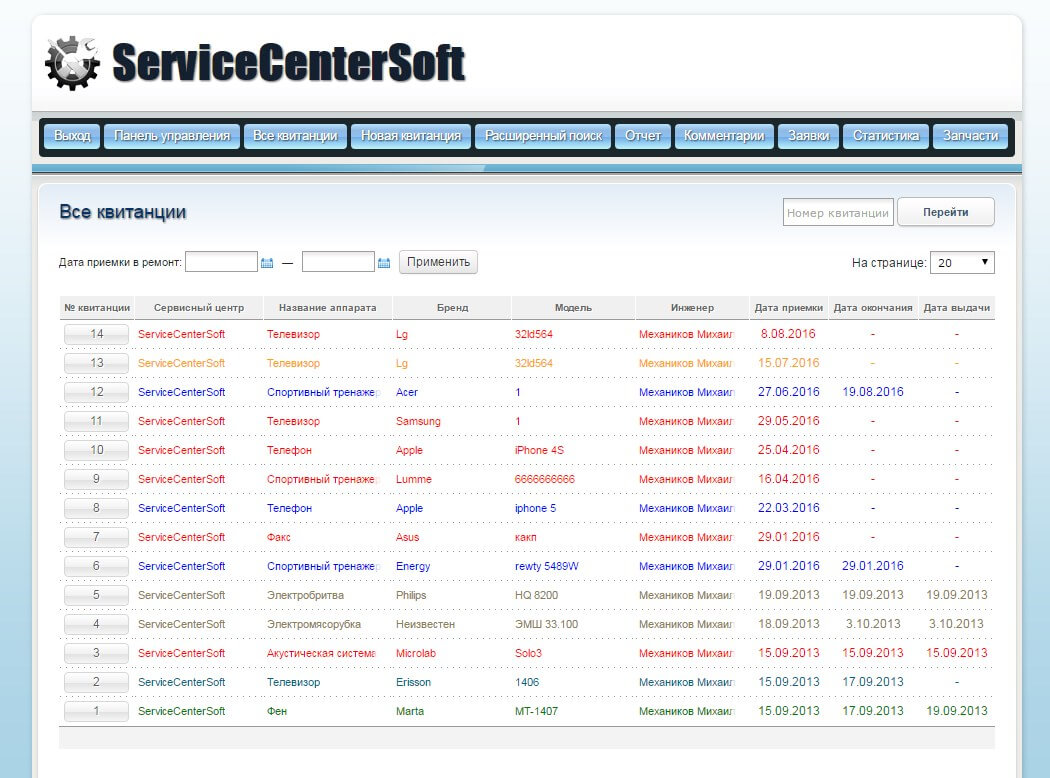Click the Выход menu item

click(x=72, y=136)
